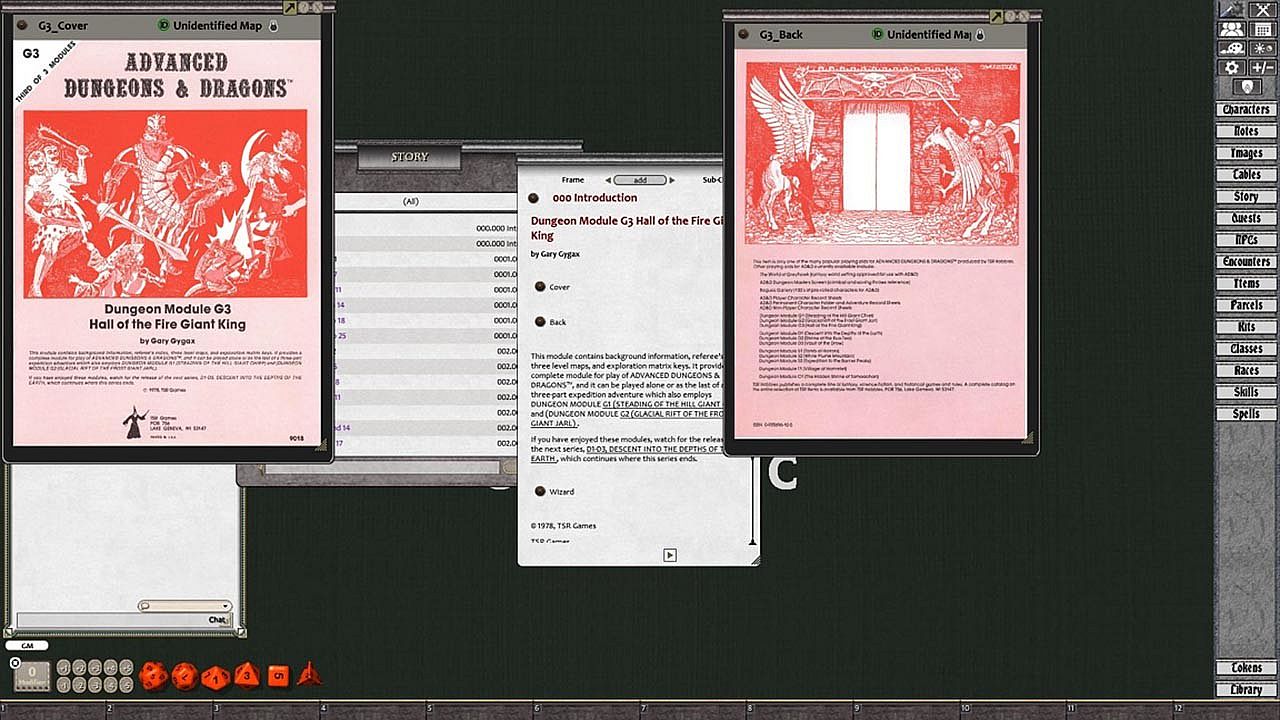The image size is (1280, 720).
Task: Open the Library panel
Action: [x=1245, y=690]
